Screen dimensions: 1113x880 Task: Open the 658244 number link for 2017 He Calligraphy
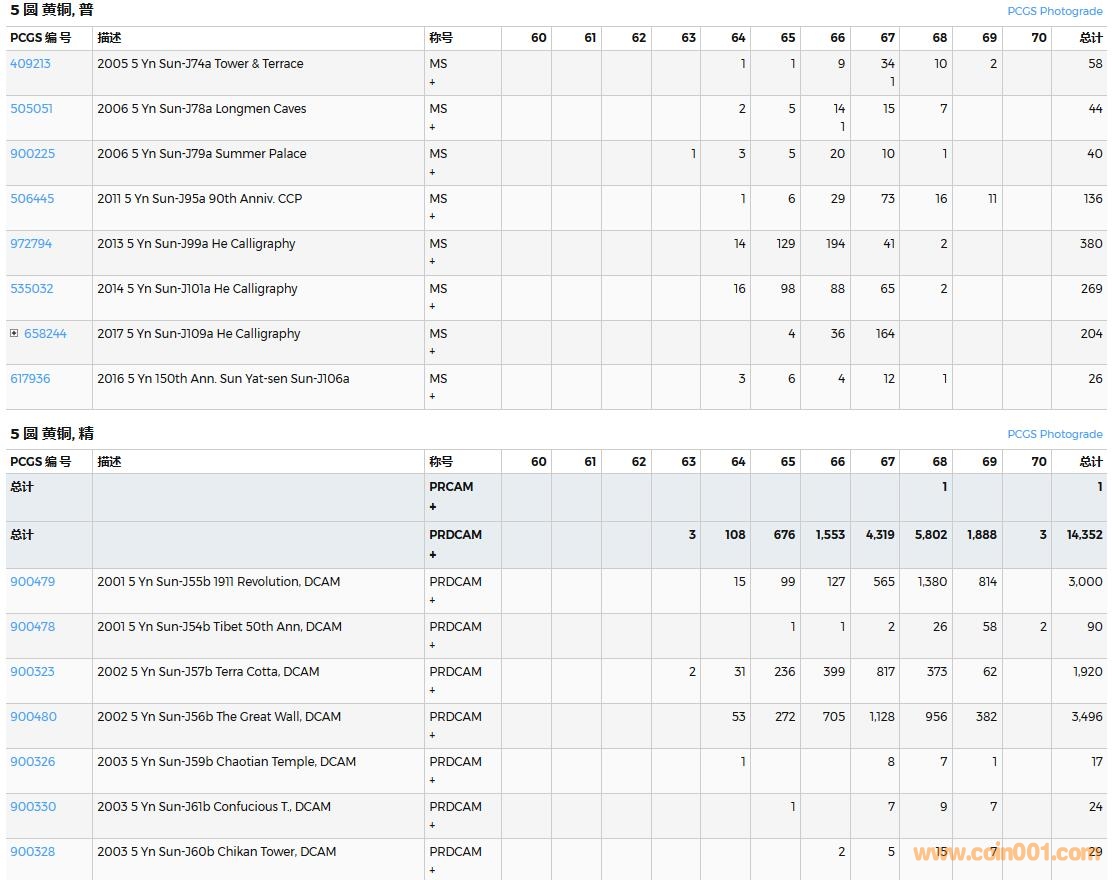[45, 334]
